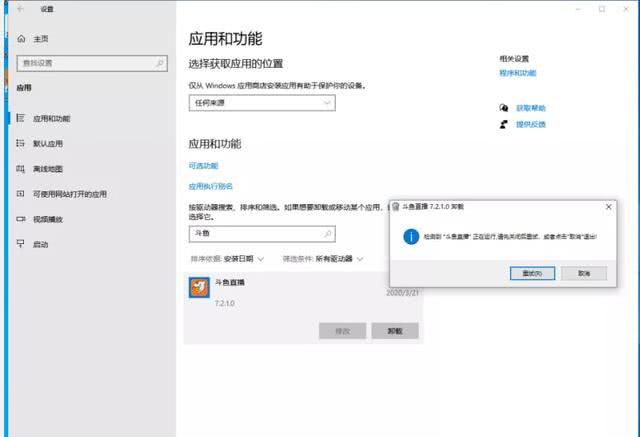Open the 应用执行别名 link
640x437 pixels.
tap(210, 186)
